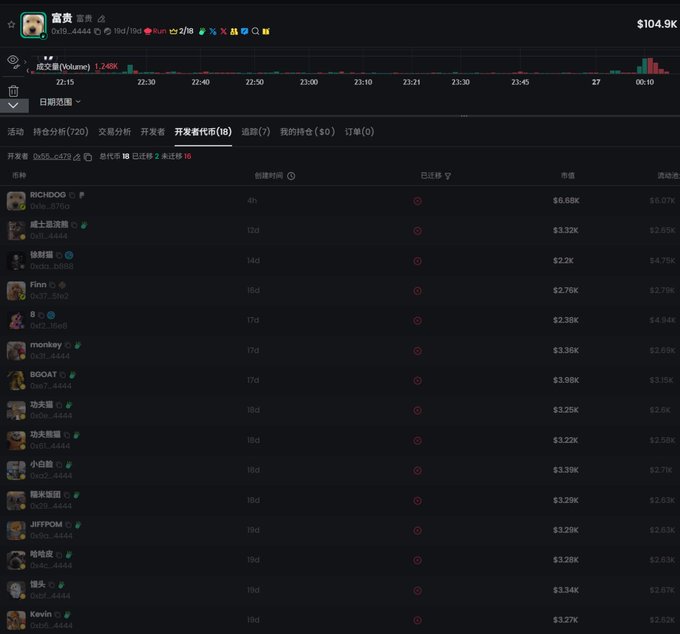Open the 已迁移 filter funnel
Screen dimensions: 680x634
[448, 176]
